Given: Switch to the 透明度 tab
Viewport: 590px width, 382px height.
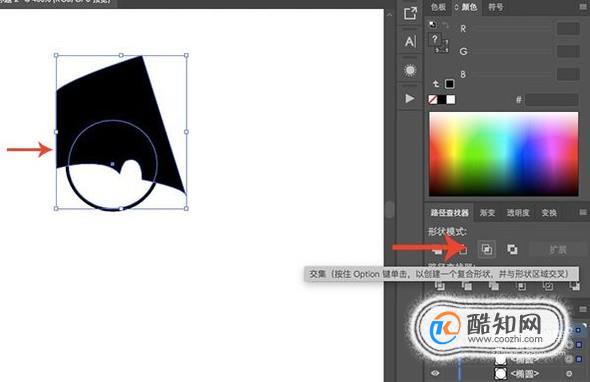Looking at the screenshot, I should (518, 213).
